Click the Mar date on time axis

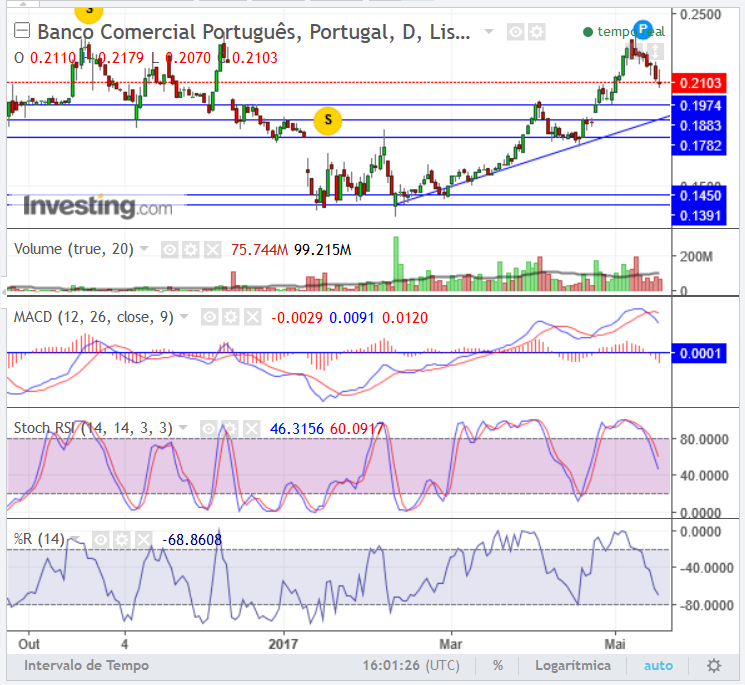(x=450, y=644)
